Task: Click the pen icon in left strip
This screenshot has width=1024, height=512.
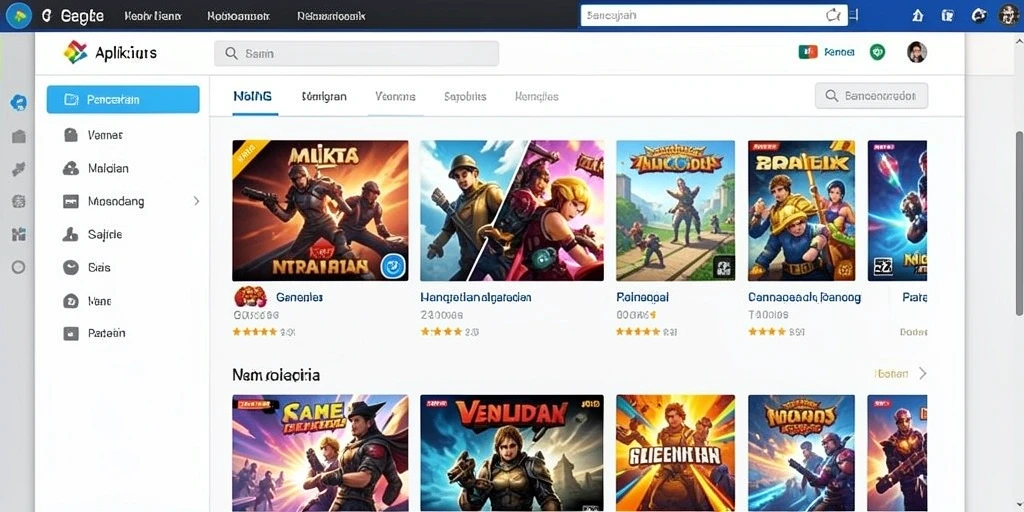Action: point(19,170)
